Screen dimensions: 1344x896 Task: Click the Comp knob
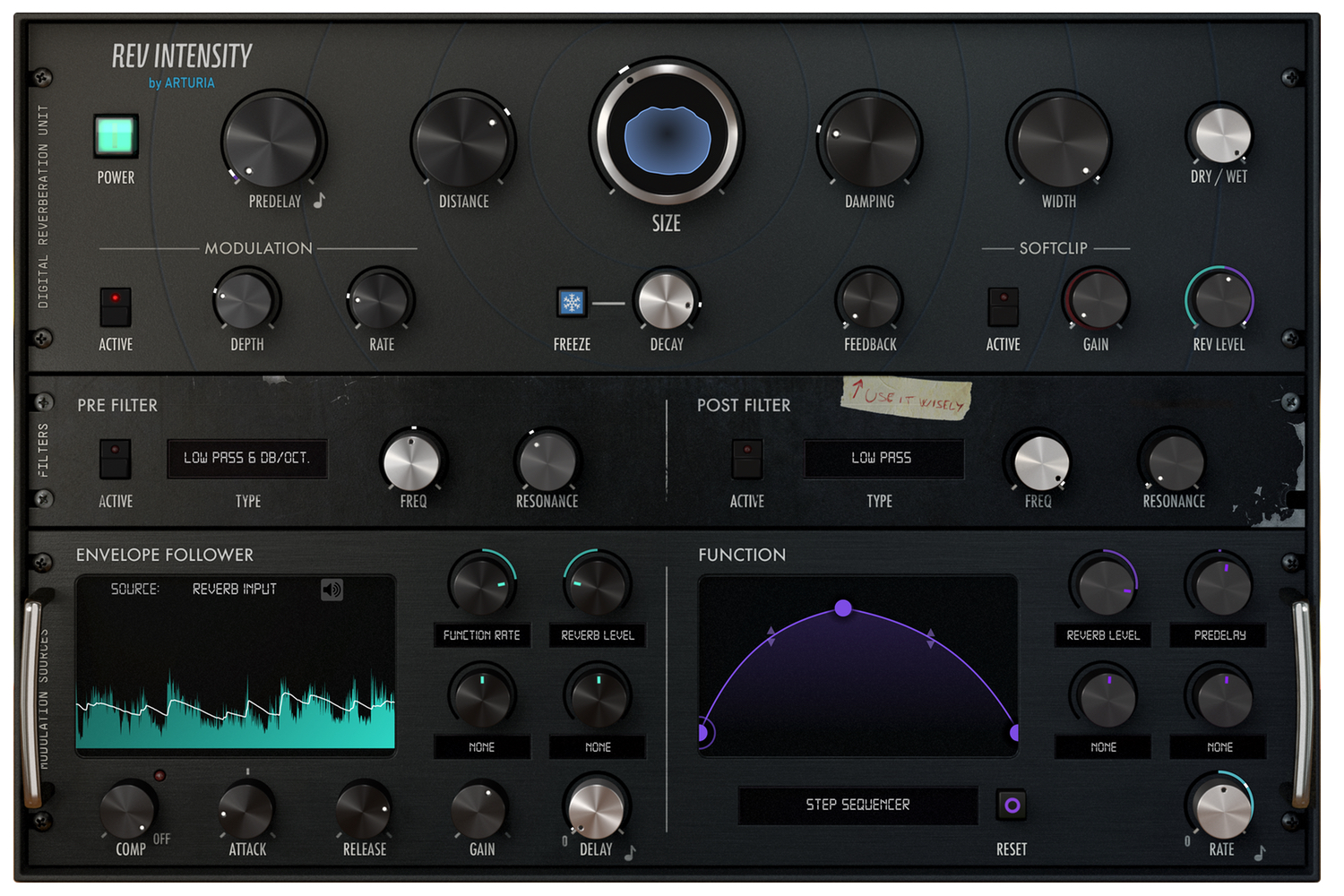(x=127, y=810)
